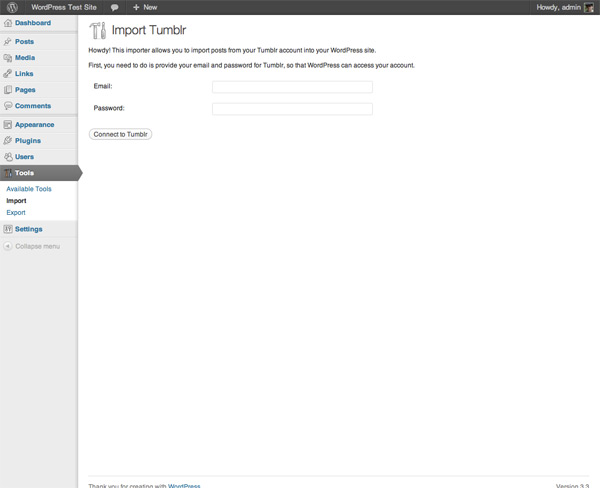The image size is (600, 488).
Task: Open the Posts menu
Action: coord(24,41)
